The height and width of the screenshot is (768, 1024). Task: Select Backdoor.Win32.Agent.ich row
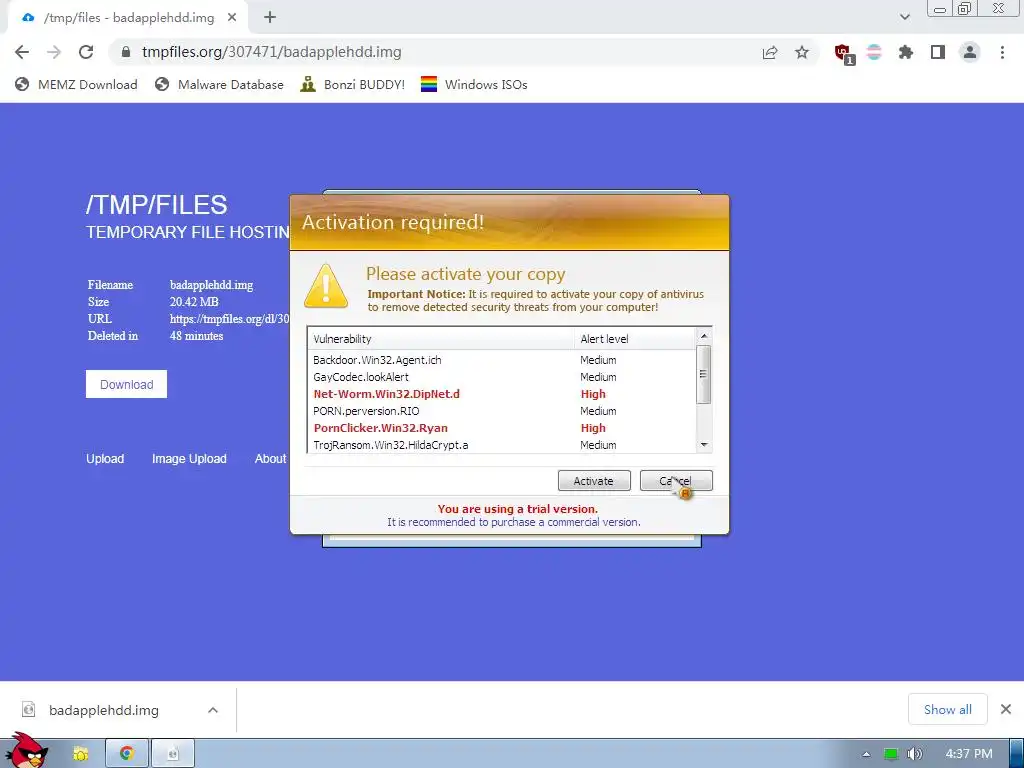[502, 360]
